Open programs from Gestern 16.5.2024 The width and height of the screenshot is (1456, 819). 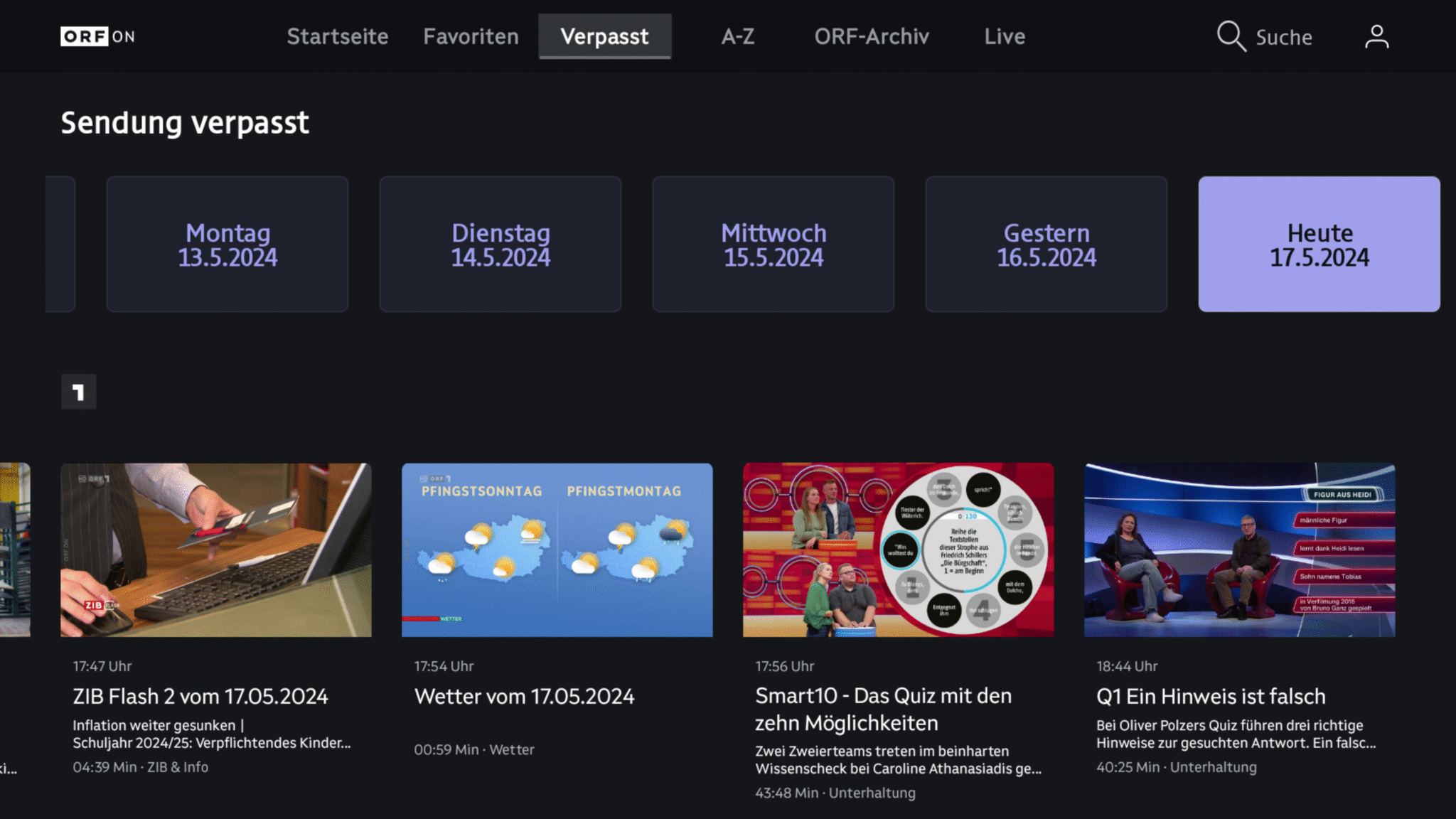(1046, 244)
